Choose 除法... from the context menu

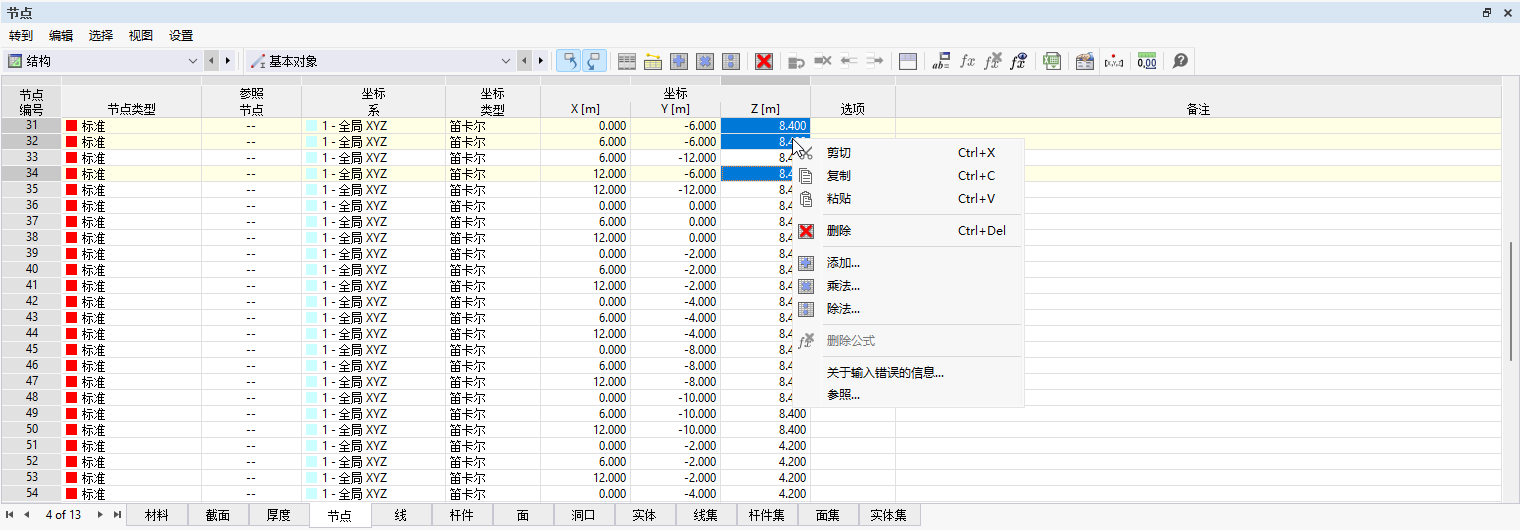[908, 309]
